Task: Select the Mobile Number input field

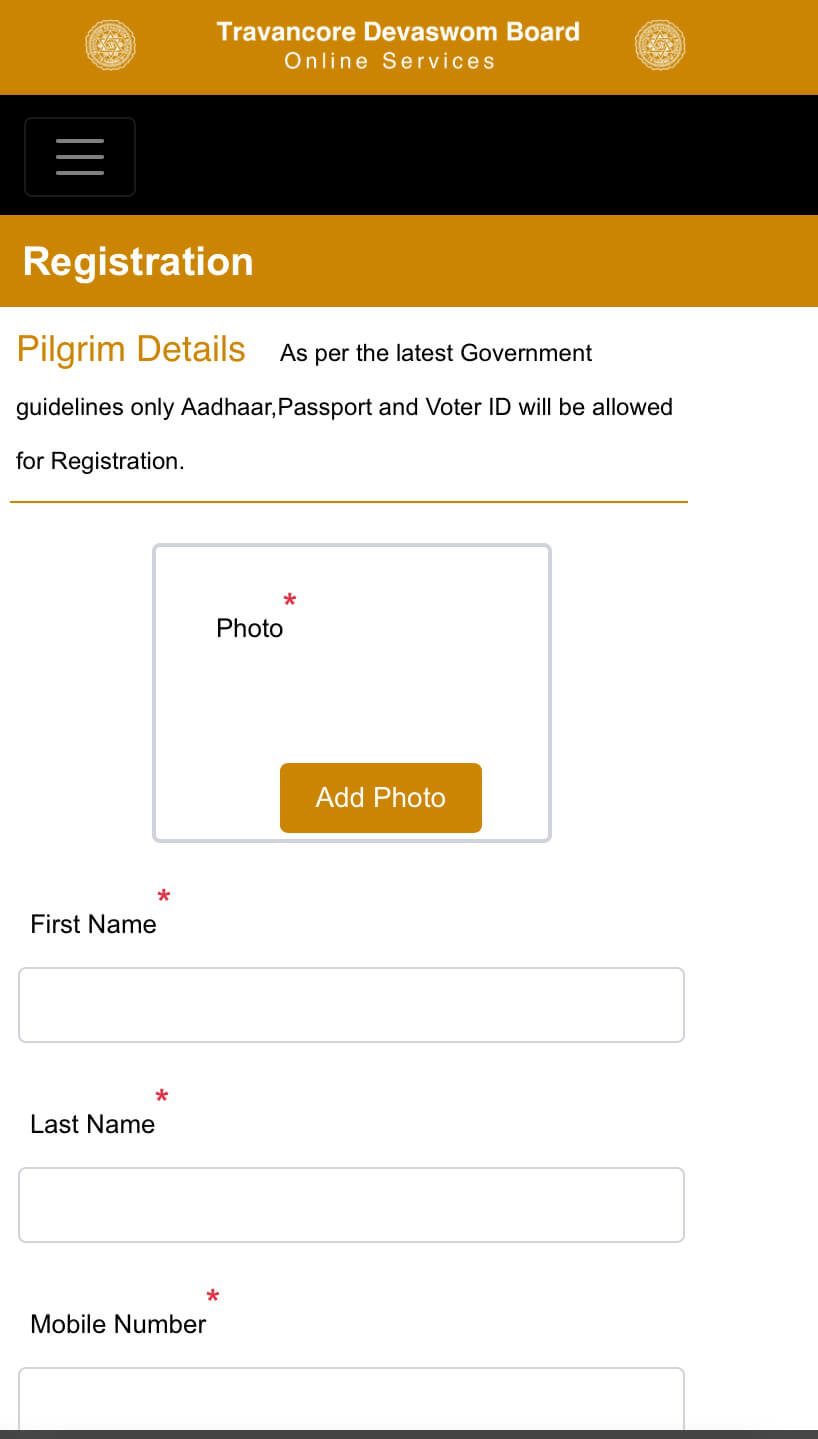Action: click(351, 1400)
